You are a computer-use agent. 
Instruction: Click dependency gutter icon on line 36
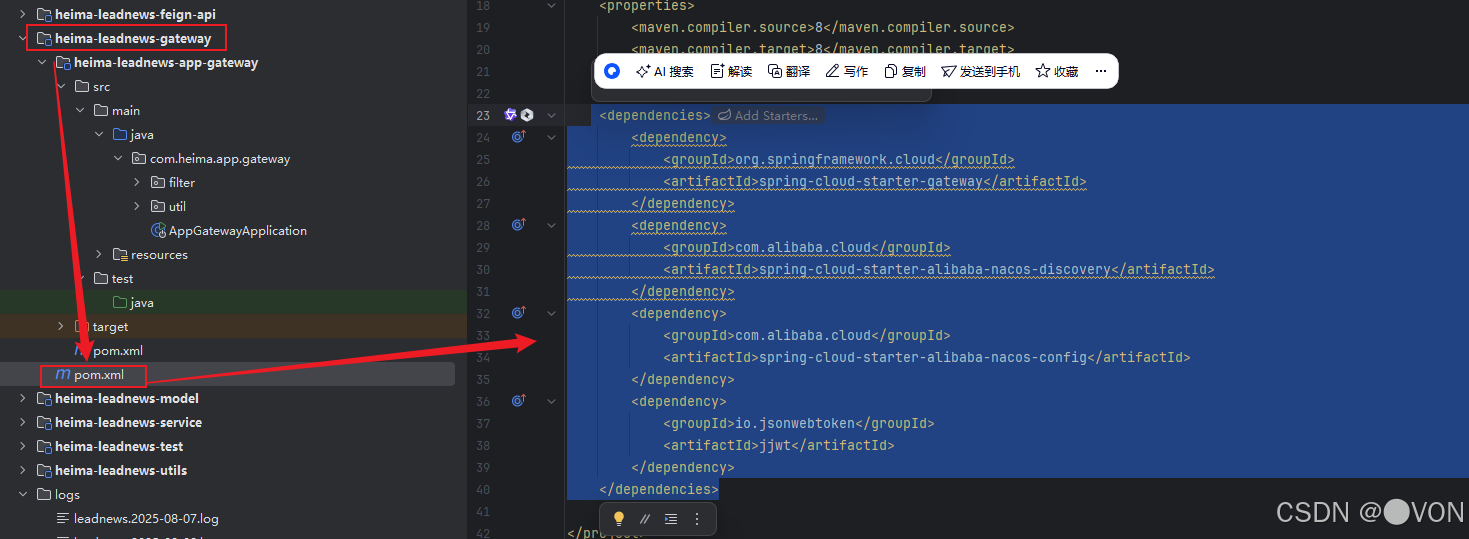pyautogui.click(x=519, y=401)
